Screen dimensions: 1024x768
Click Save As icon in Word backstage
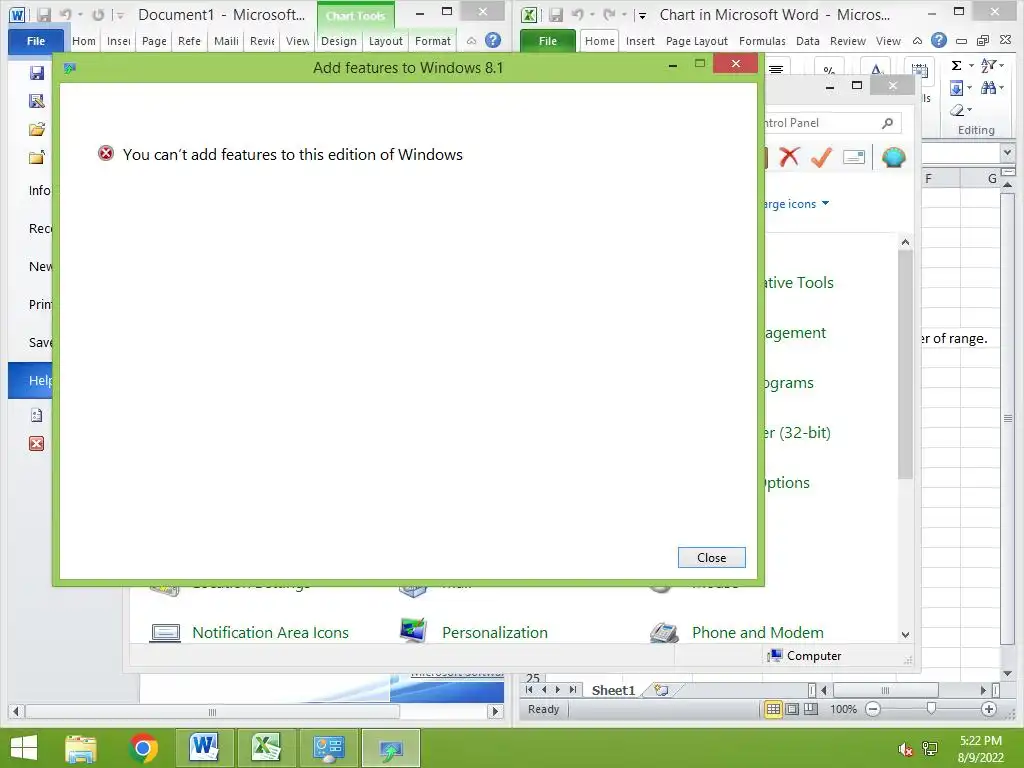pyautogui.click(x=37, y=101)
